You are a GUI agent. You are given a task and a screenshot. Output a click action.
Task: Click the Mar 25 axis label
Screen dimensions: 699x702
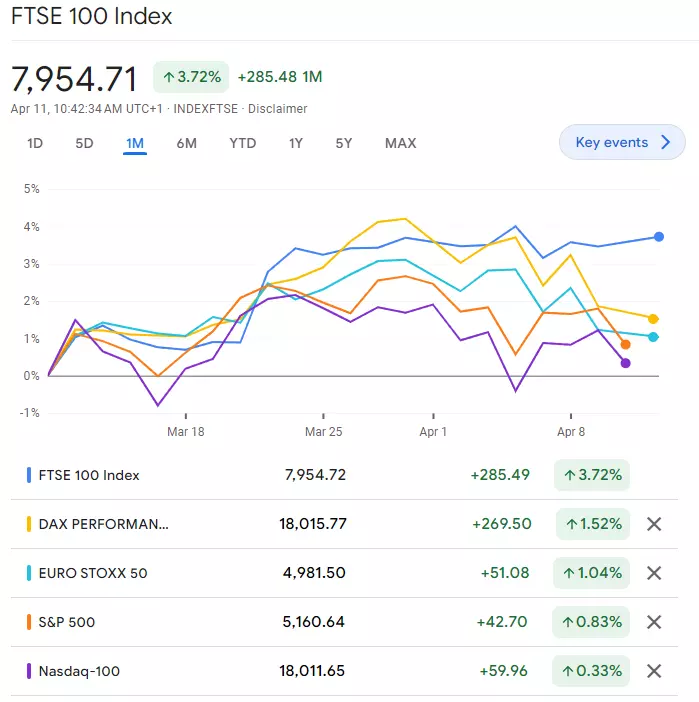point(323,432)
